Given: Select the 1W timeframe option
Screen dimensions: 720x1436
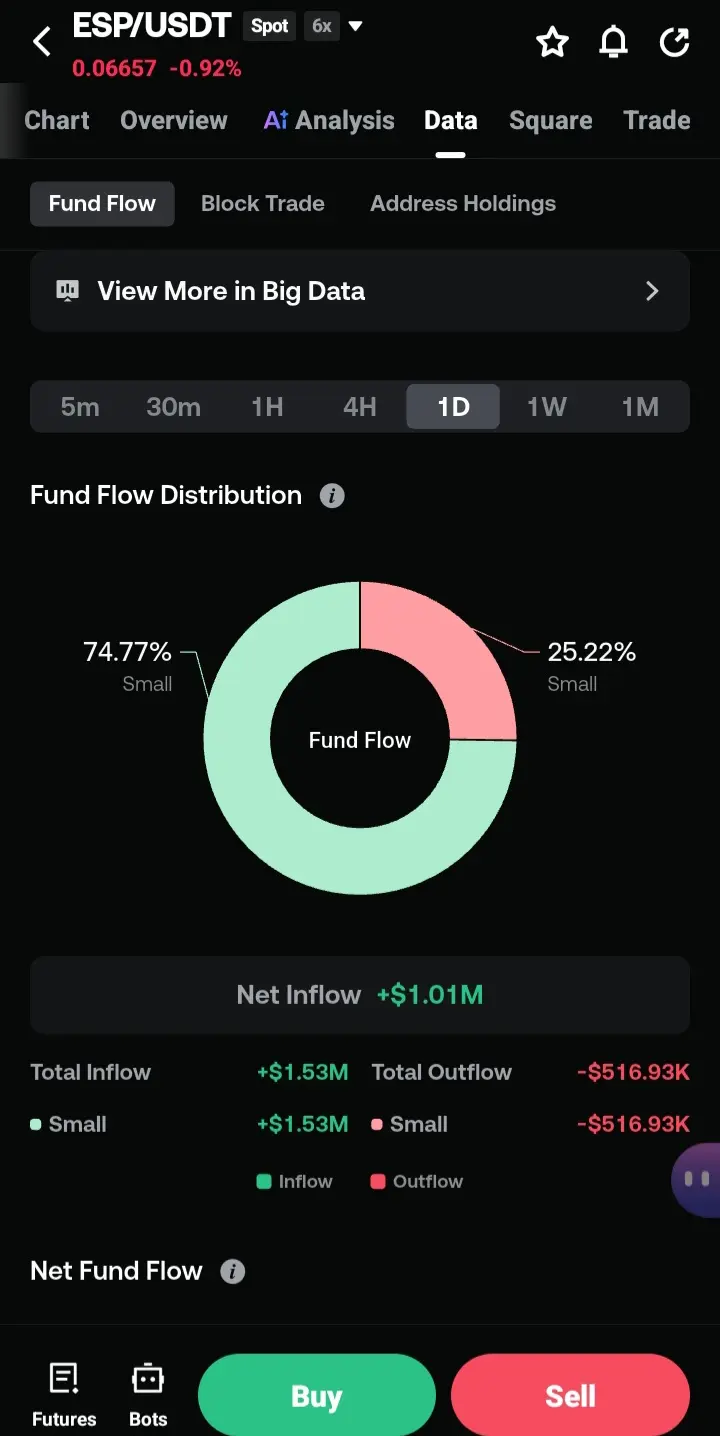Looking at the screenshot, I should coord(547,407).
